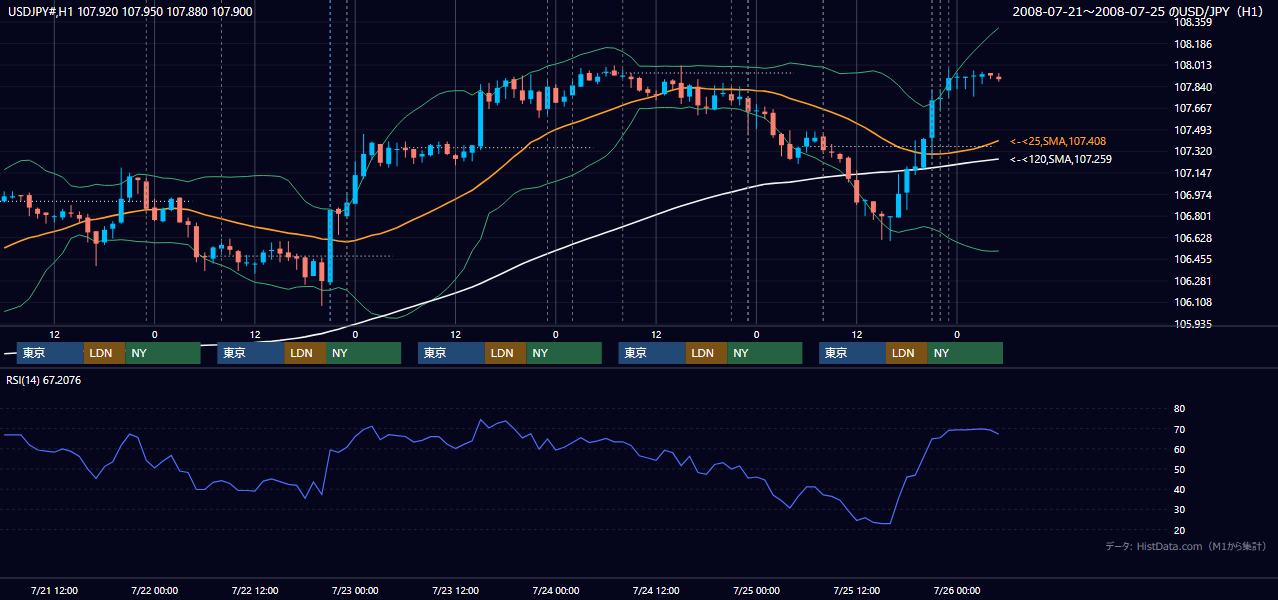Select the 7/22 00:00 time axis label
Screen dimensions: 1278x600
tap(154, 590)
